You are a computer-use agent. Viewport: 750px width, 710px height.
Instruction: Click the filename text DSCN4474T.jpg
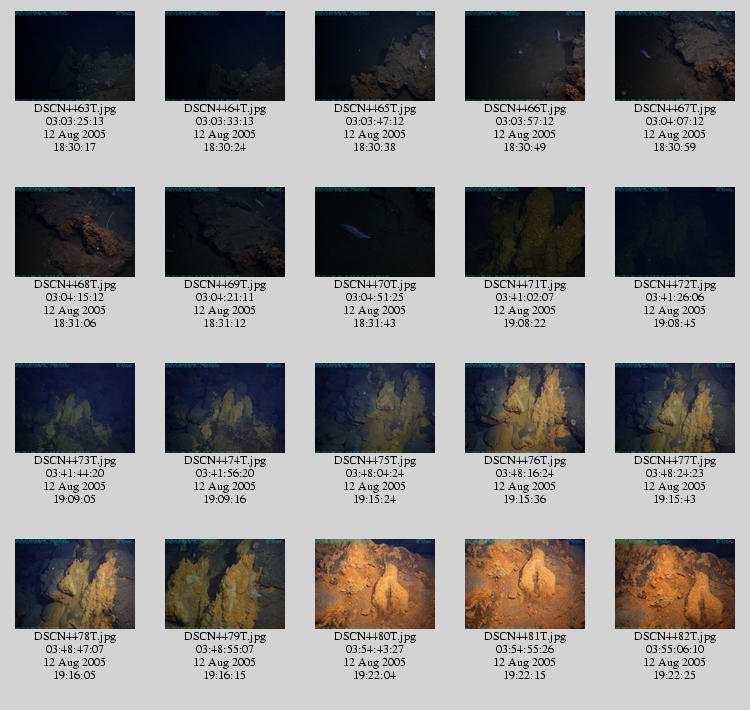click(225, 461)
